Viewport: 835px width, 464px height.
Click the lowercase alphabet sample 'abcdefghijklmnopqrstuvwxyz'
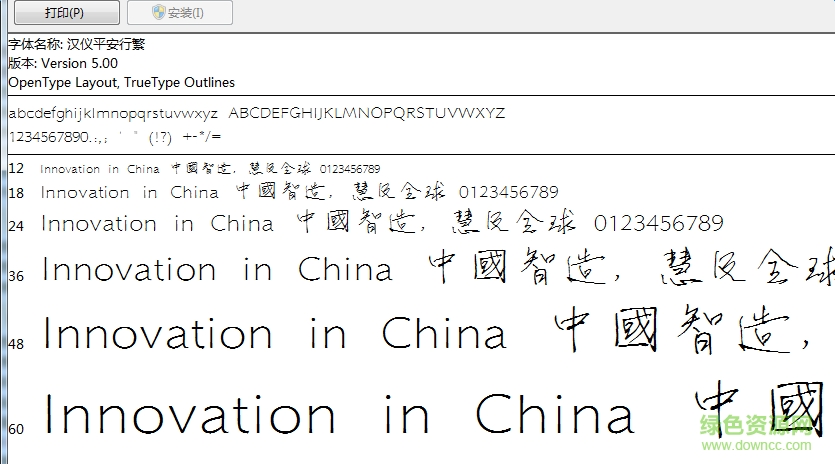pyautogui.click(x=113, y=113)
